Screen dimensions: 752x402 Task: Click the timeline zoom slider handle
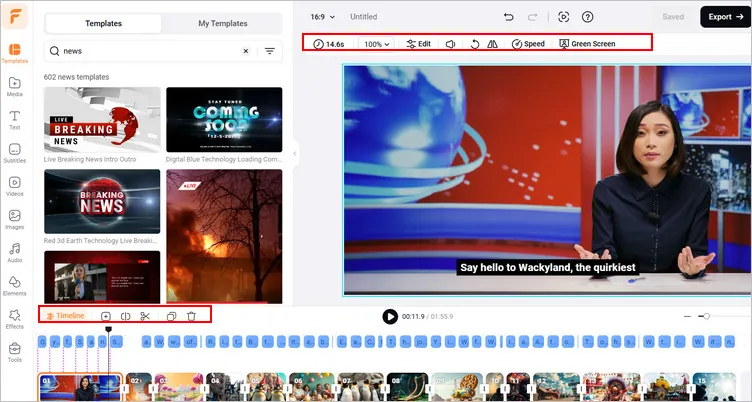pos(706,316)
